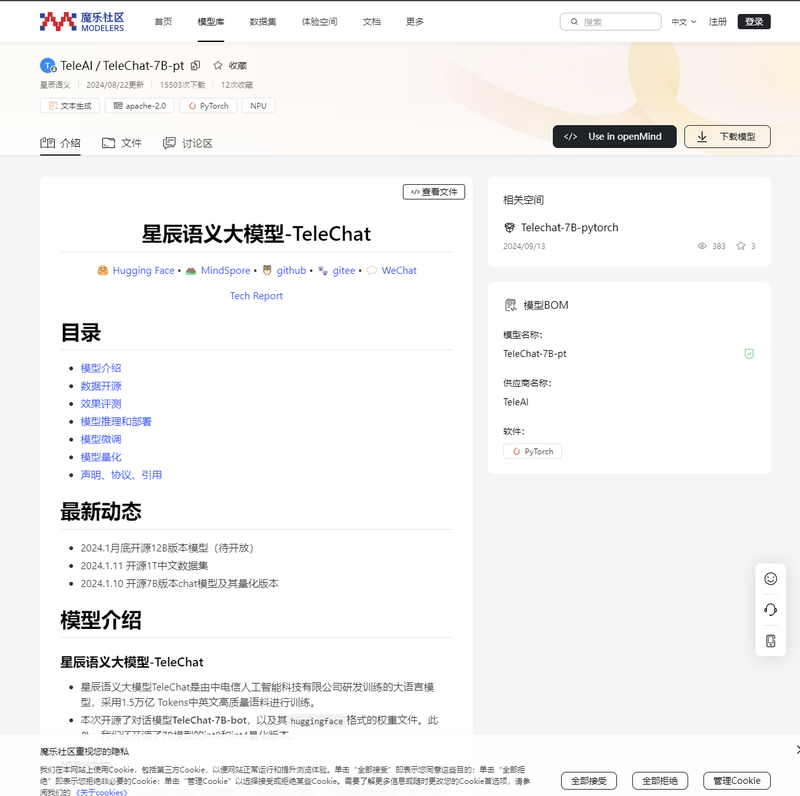The width and height of the screenshot is (800, 796).
Task: Click the 下载模型 button
Action: click(x=727, y=137)
